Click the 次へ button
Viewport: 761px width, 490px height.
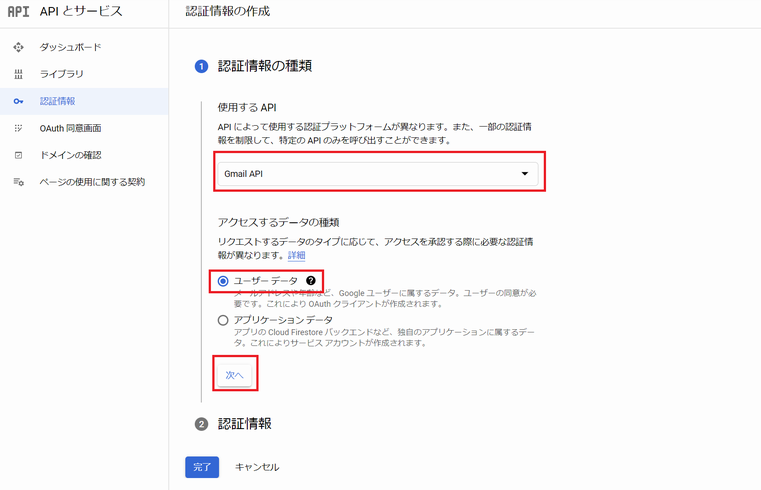pos(234,375)
